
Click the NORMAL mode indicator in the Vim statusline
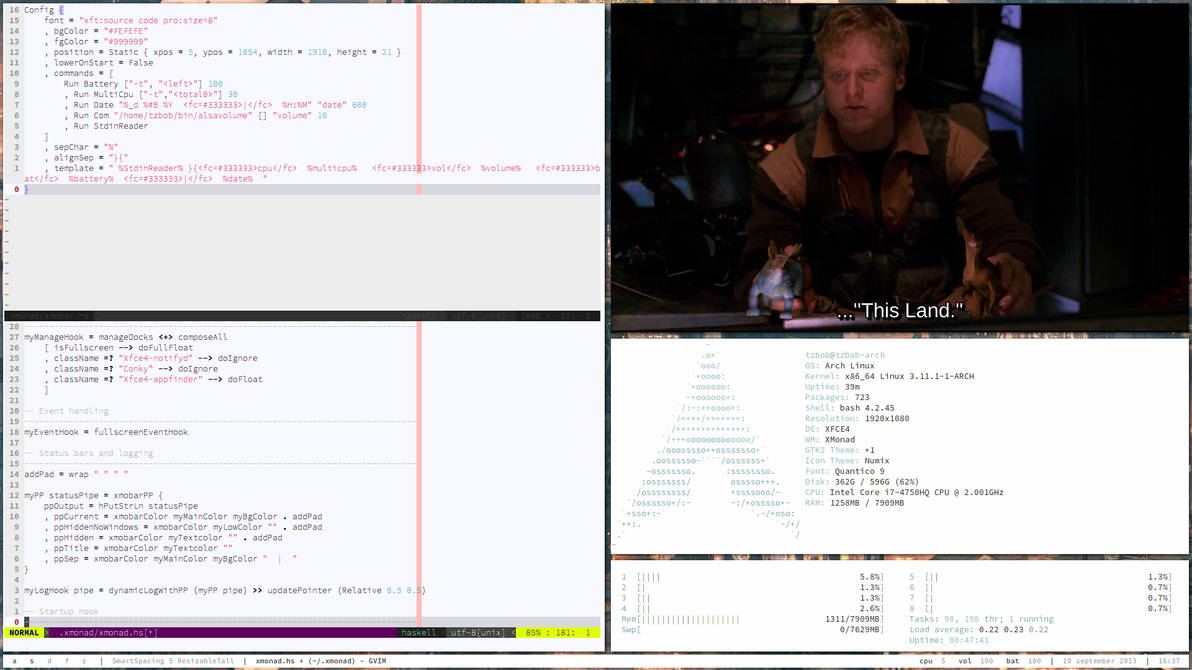pyautogui.click(x=24, y=633)
